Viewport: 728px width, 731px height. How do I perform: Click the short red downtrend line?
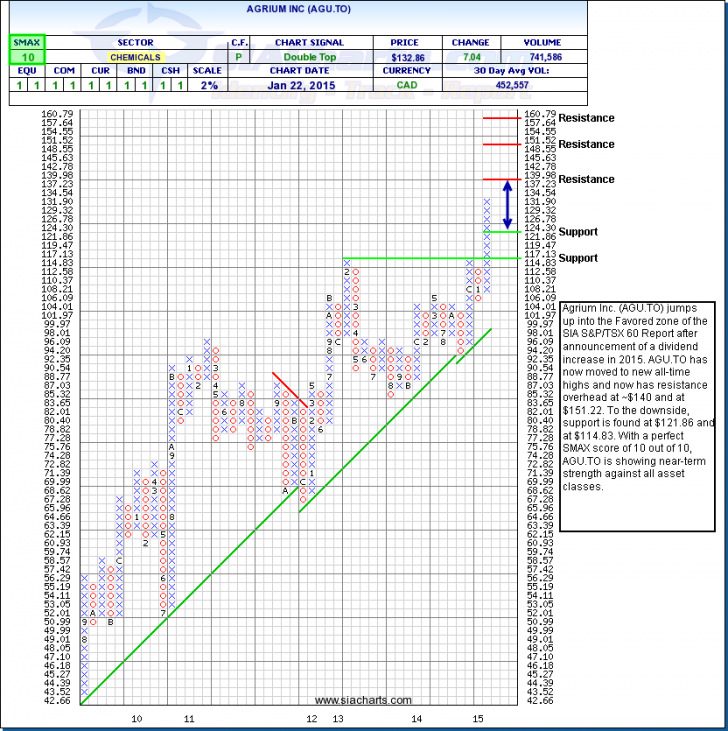[292, 389]
